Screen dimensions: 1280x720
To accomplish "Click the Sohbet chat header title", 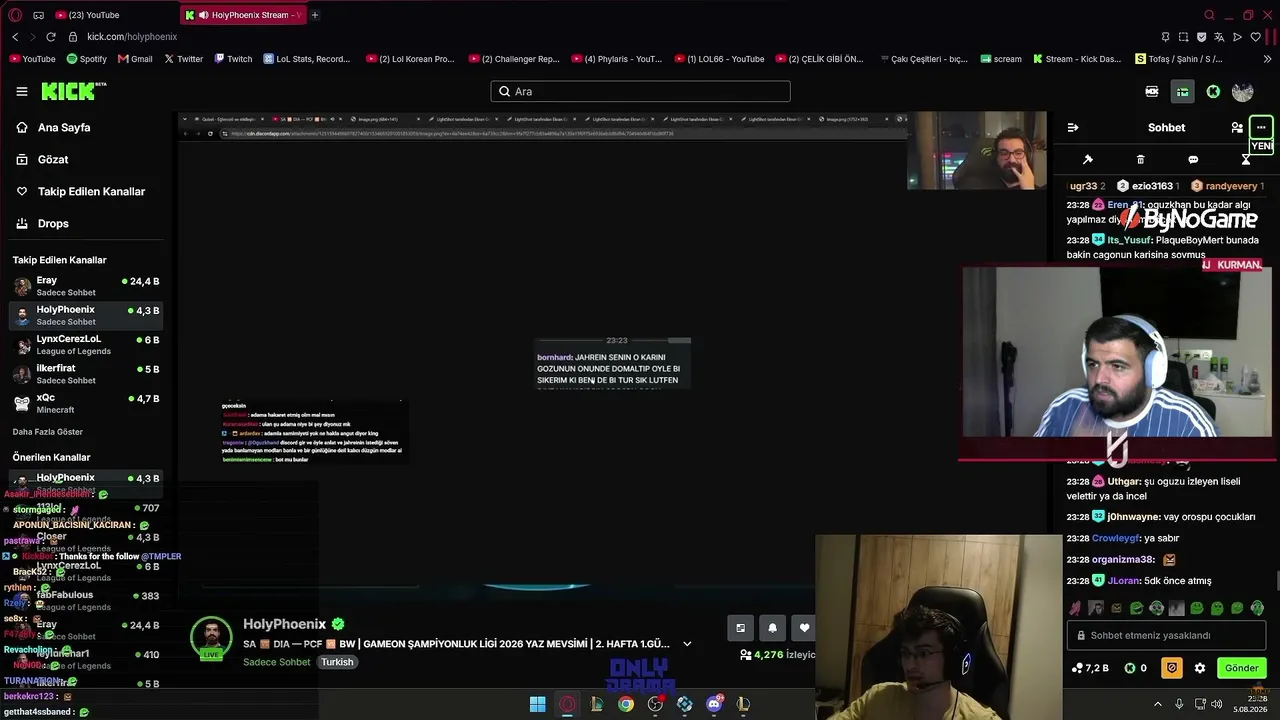I will 1166,128.
